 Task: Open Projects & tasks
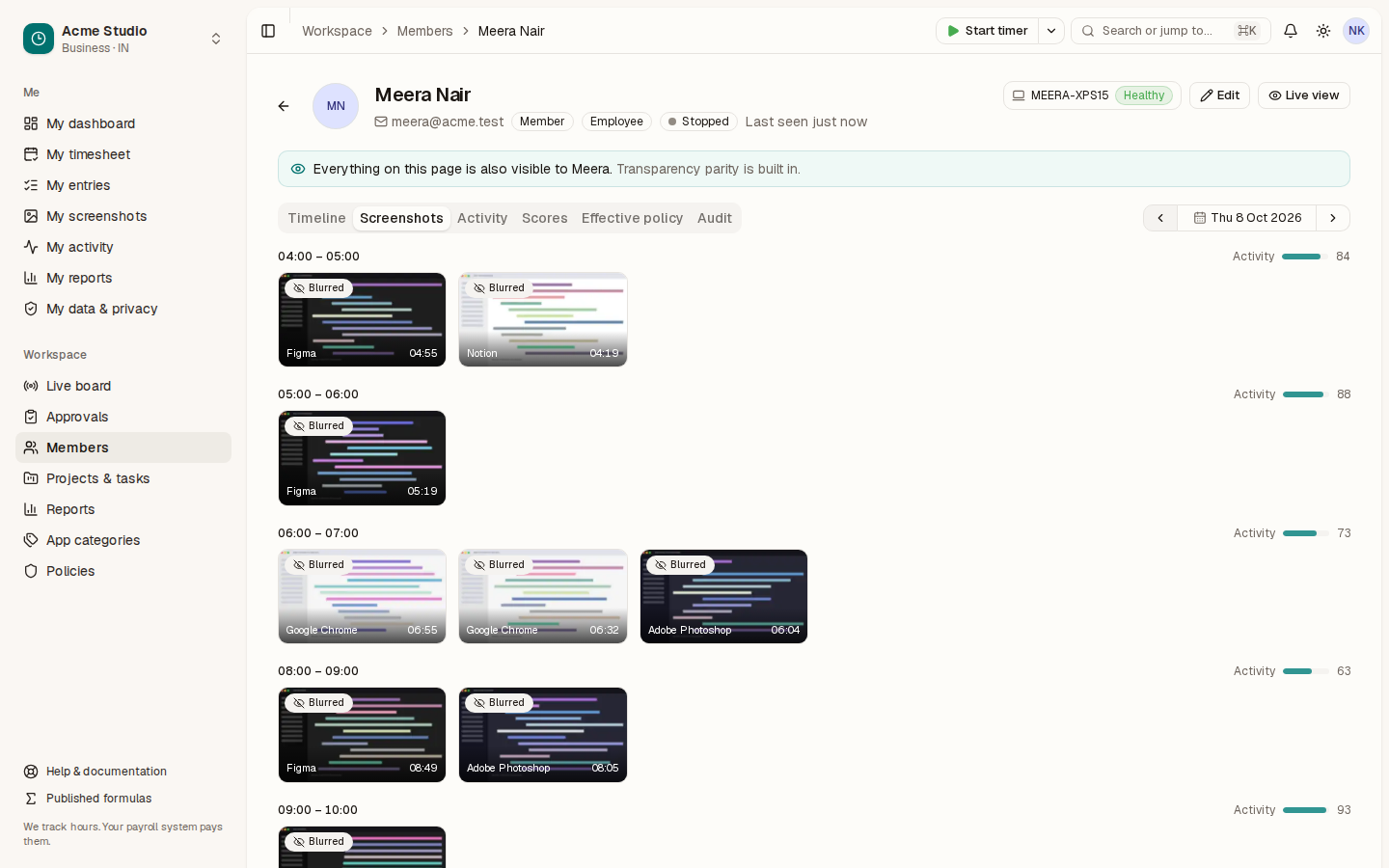[x=123, y=478]
